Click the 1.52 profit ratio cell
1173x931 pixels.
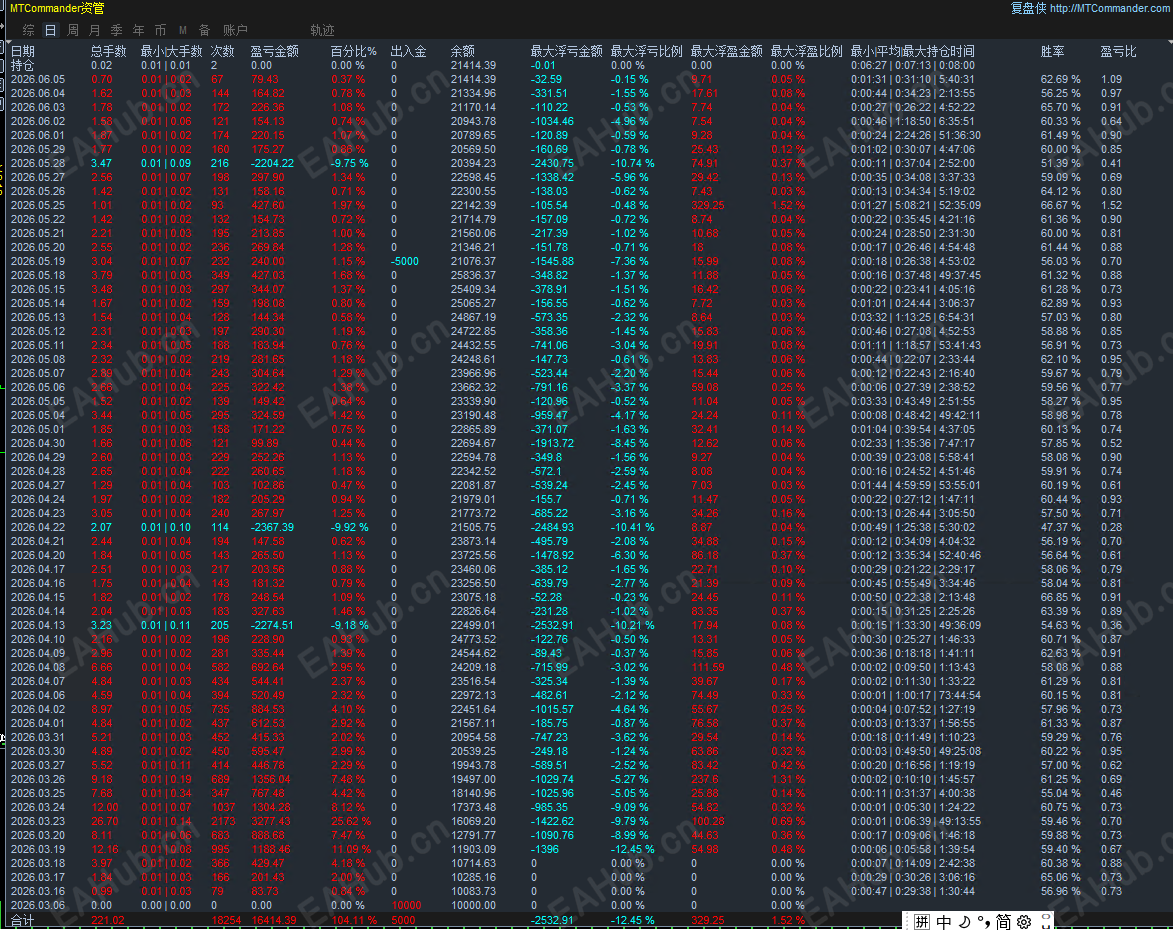pos(1112,205)
